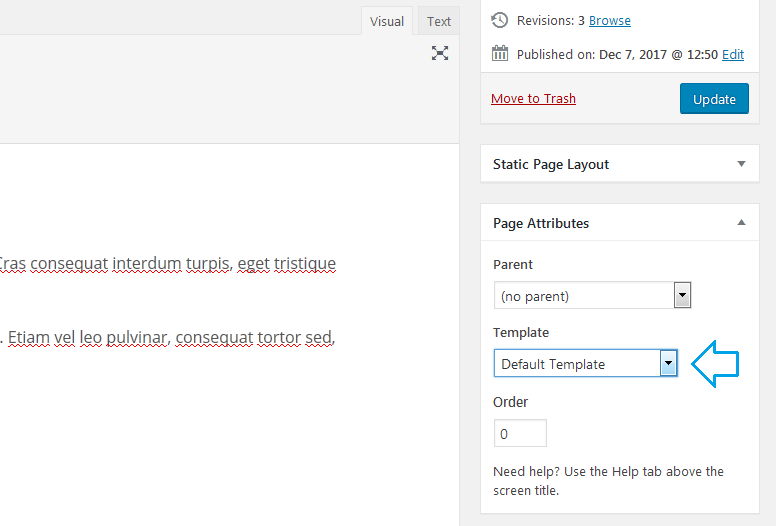The height and width of the screenshot is (526, 776).
Task: Click the Update button
Action: [714, 98]
